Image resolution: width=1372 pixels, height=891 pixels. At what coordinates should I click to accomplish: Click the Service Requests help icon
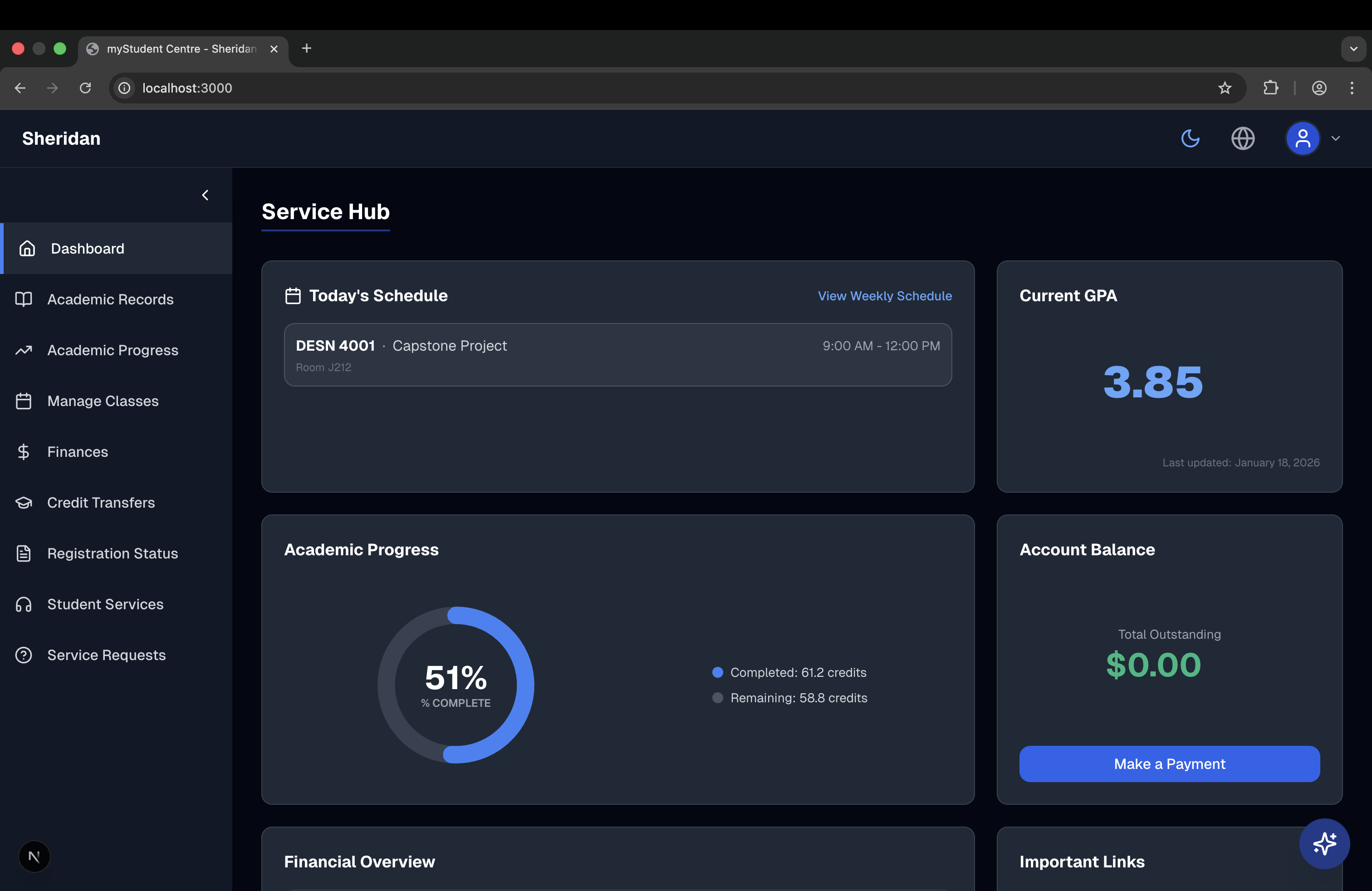click(x=24, y=655)
